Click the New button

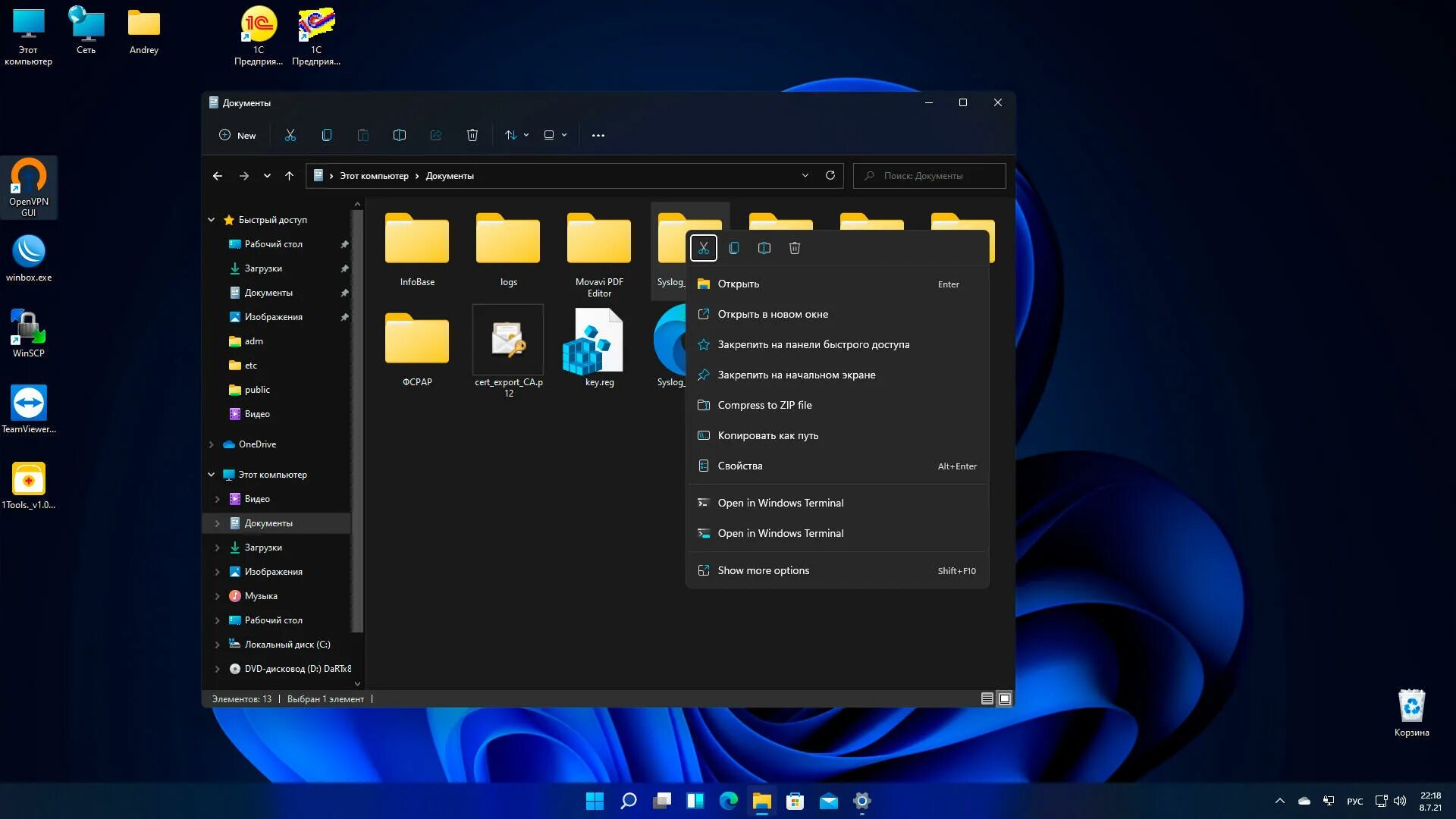(237, 135)
